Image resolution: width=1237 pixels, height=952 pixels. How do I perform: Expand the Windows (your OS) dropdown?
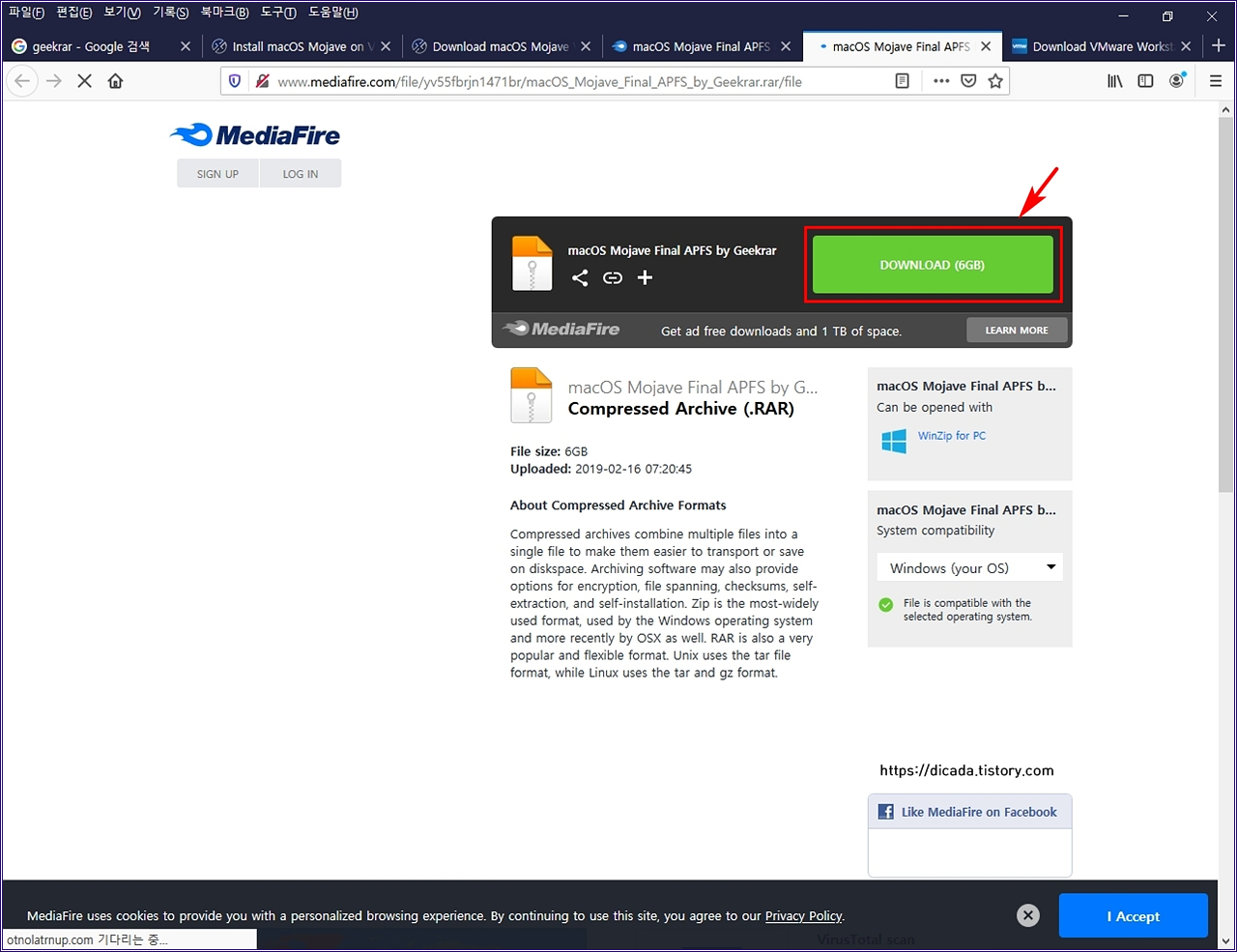click(970, 567)
